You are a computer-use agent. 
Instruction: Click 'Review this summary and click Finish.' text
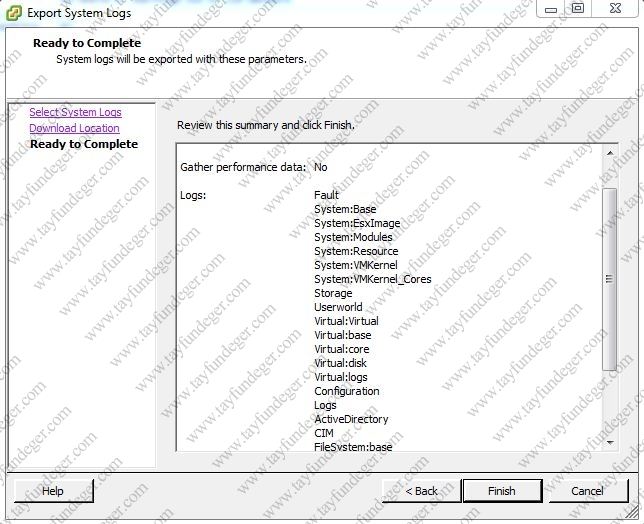click(266, 125)
